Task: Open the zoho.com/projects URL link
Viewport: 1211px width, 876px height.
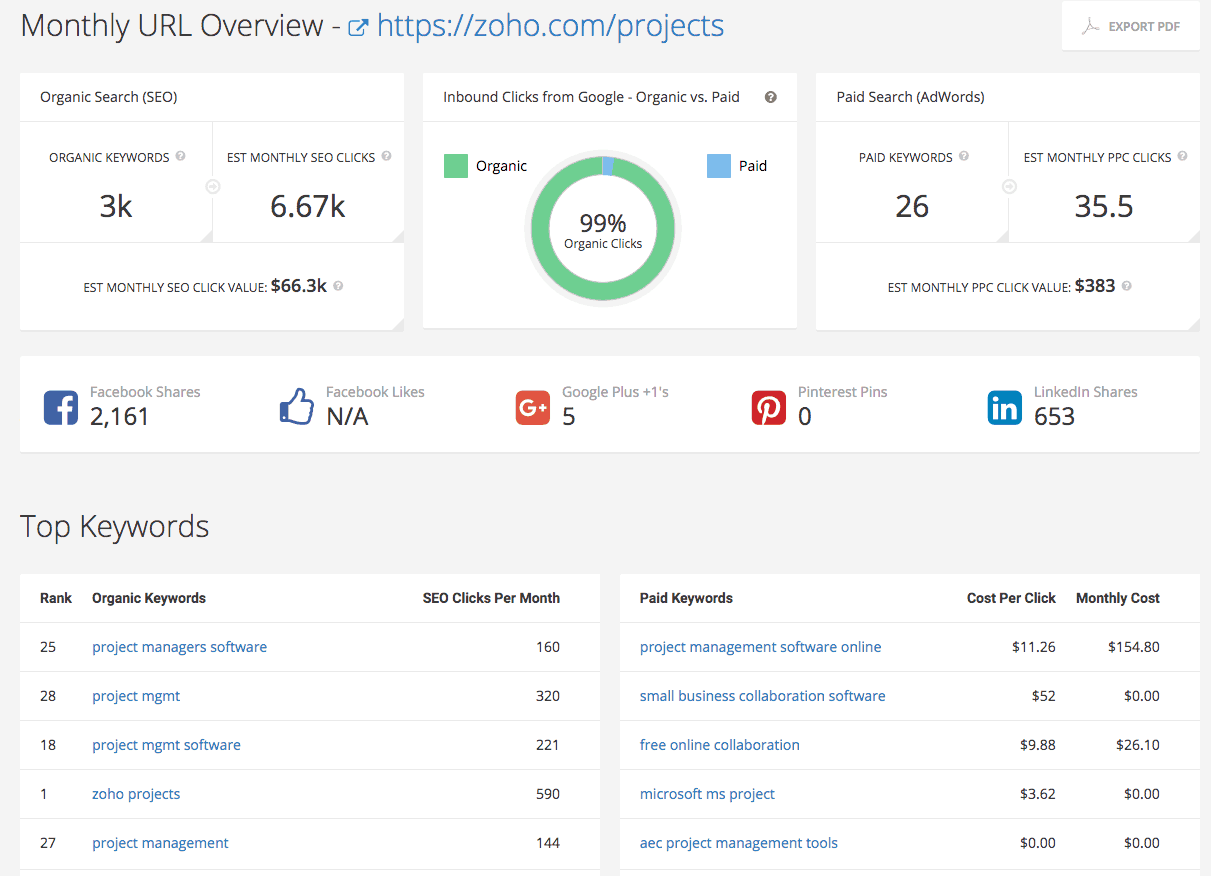Action: [550, 26]
